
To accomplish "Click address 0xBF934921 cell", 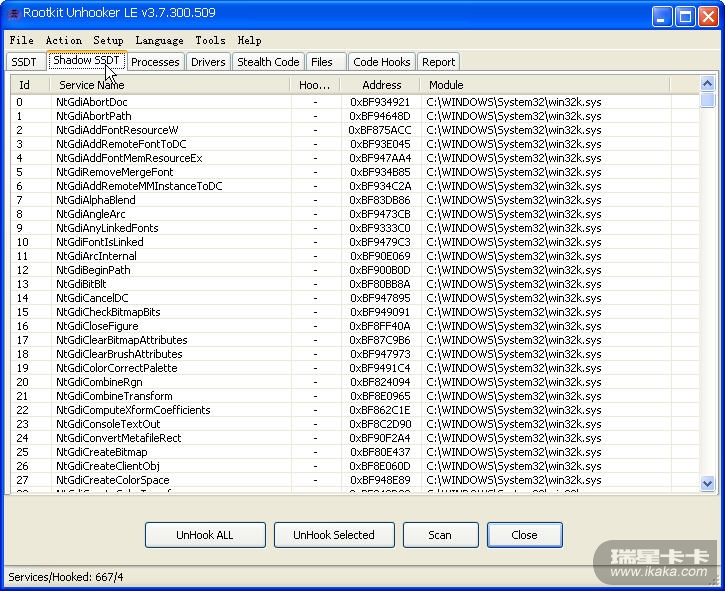I will 380,102.
